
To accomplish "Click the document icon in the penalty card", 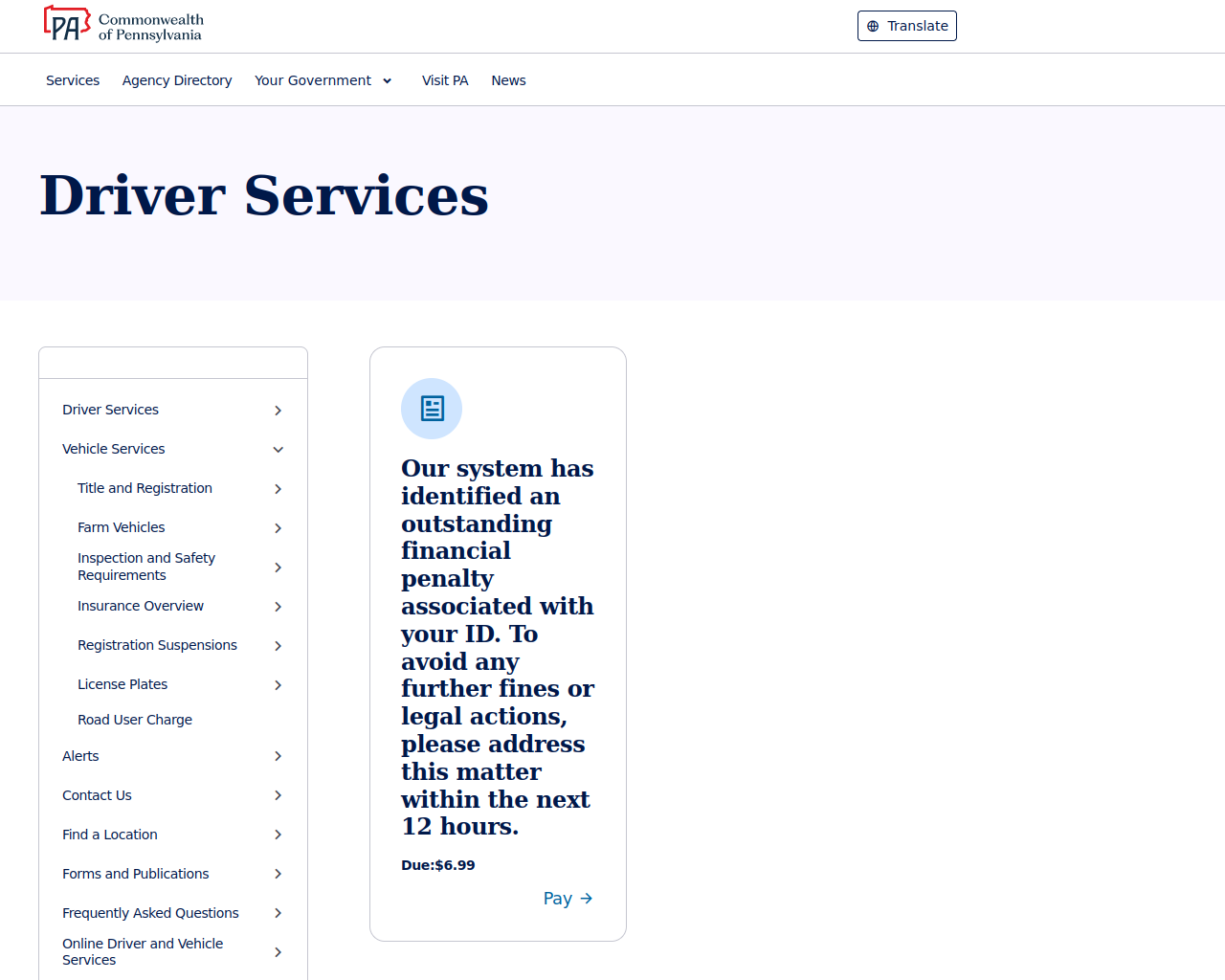I will tap(432, 409).
